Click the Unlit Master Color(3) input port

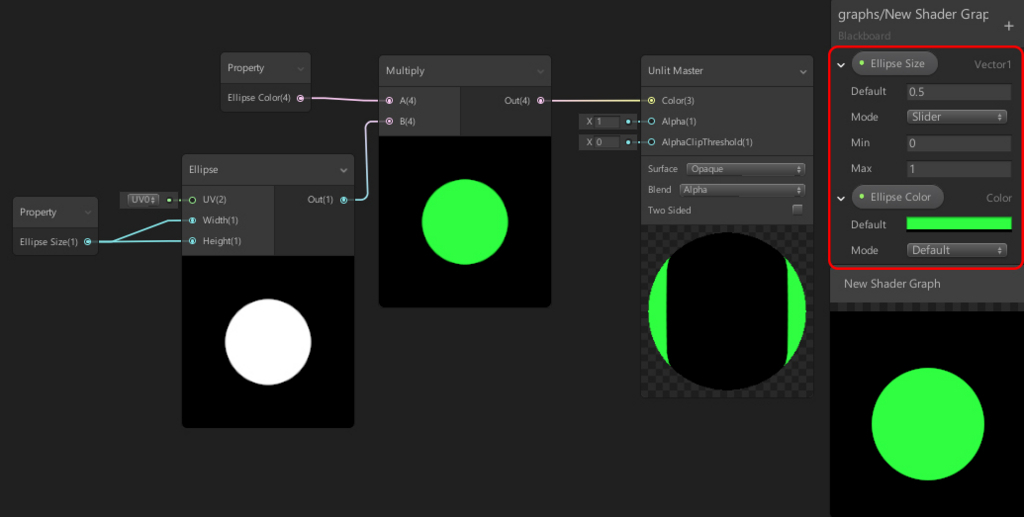tap(651, 101)
